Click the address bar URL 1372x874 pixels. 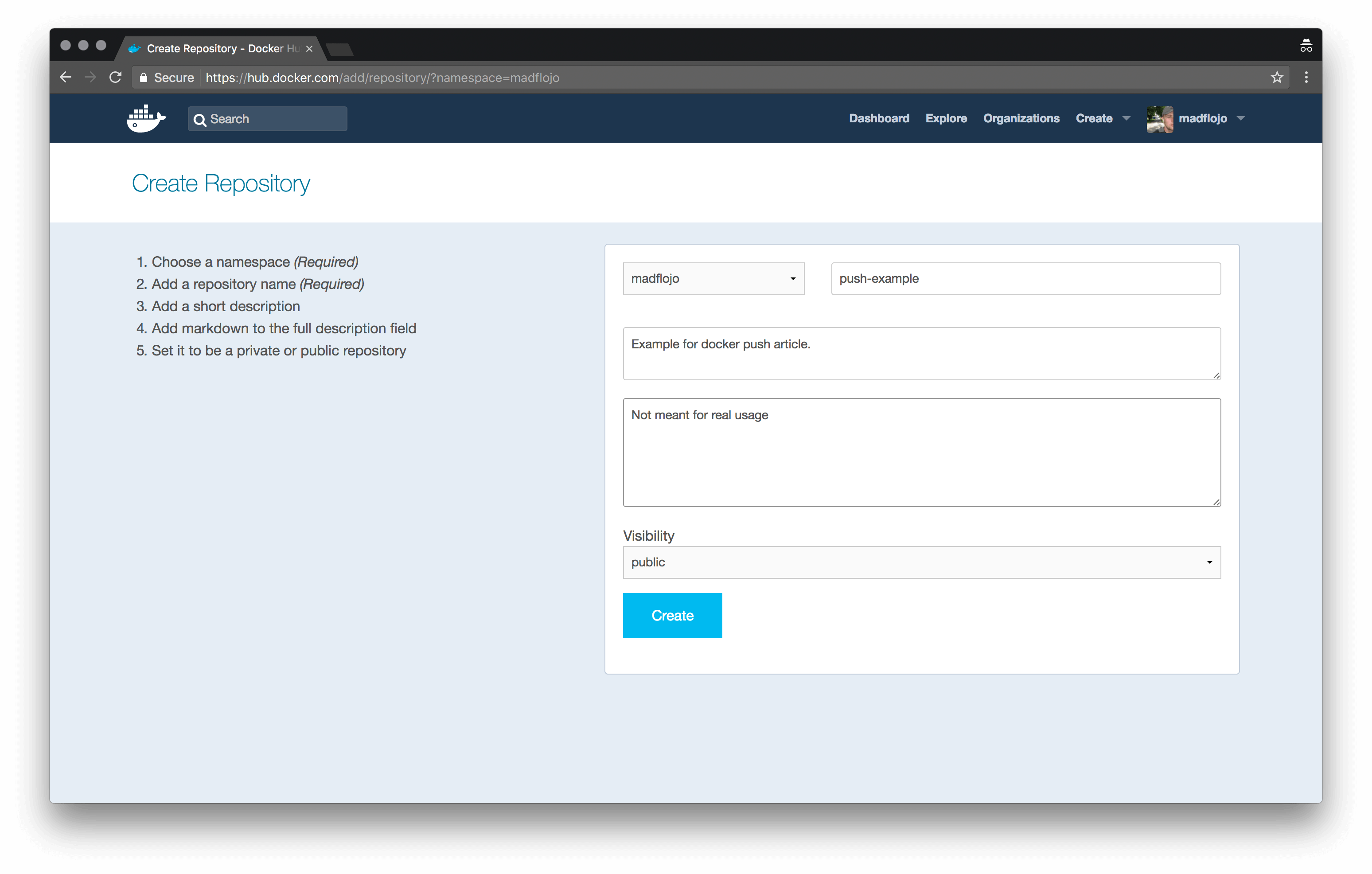382,78
